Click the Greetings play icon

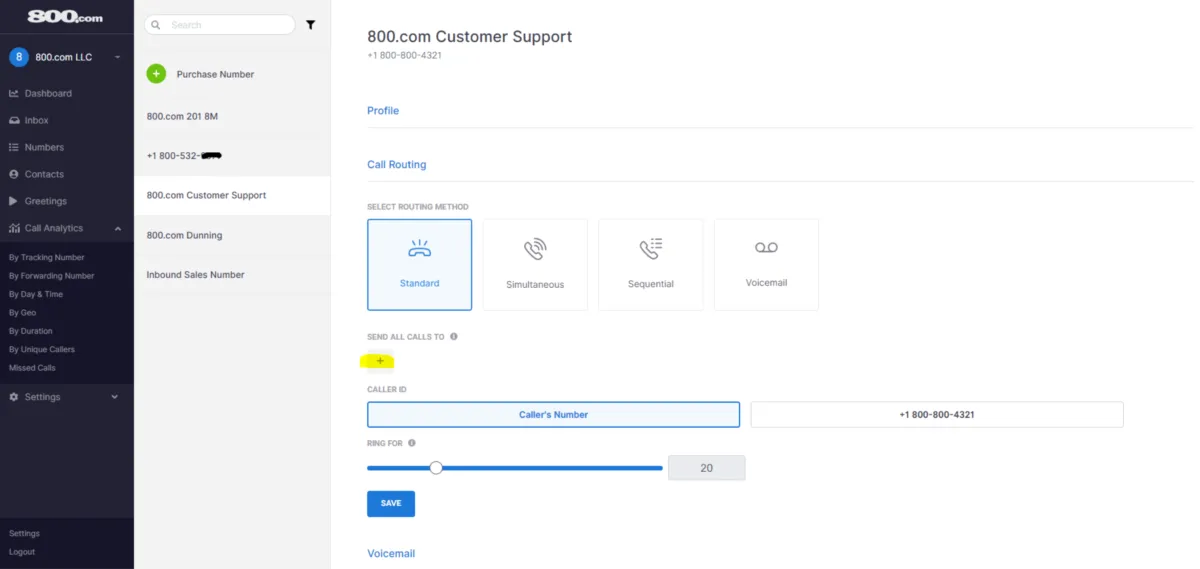(x=14, y=201)
